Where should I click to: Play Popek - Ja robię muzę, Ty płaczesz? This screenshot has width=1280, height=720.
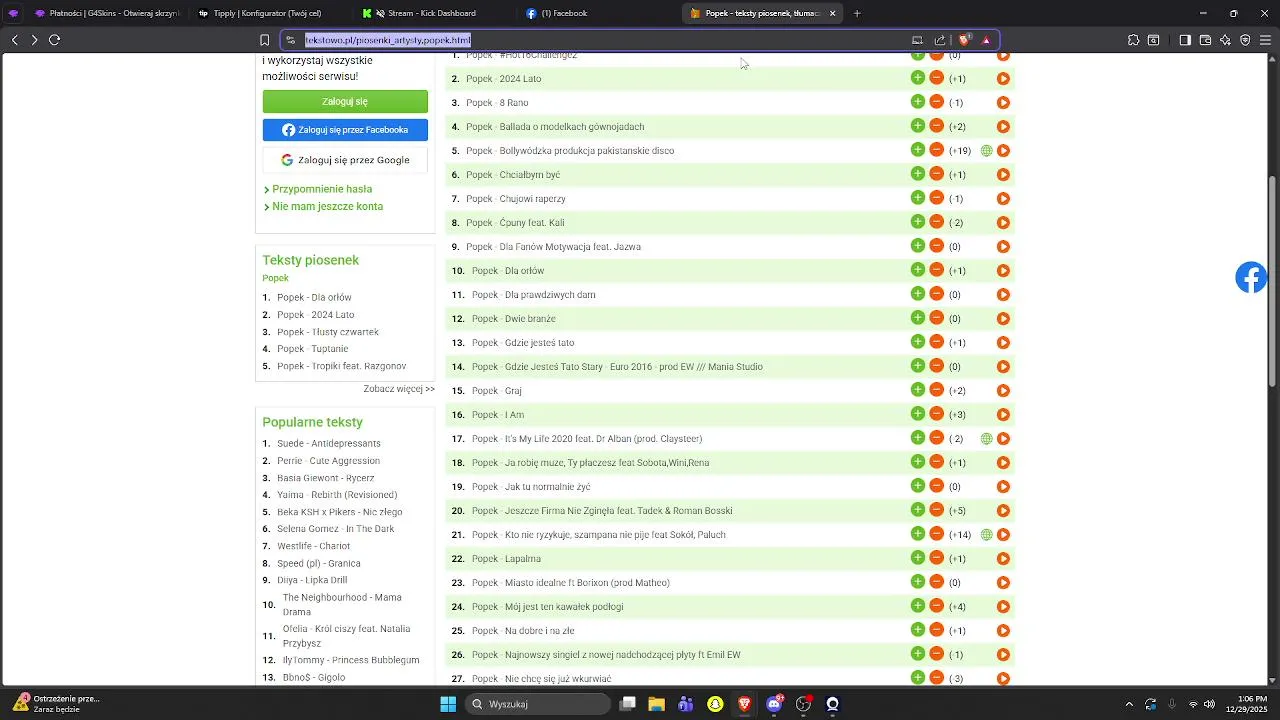point(1003,463)
